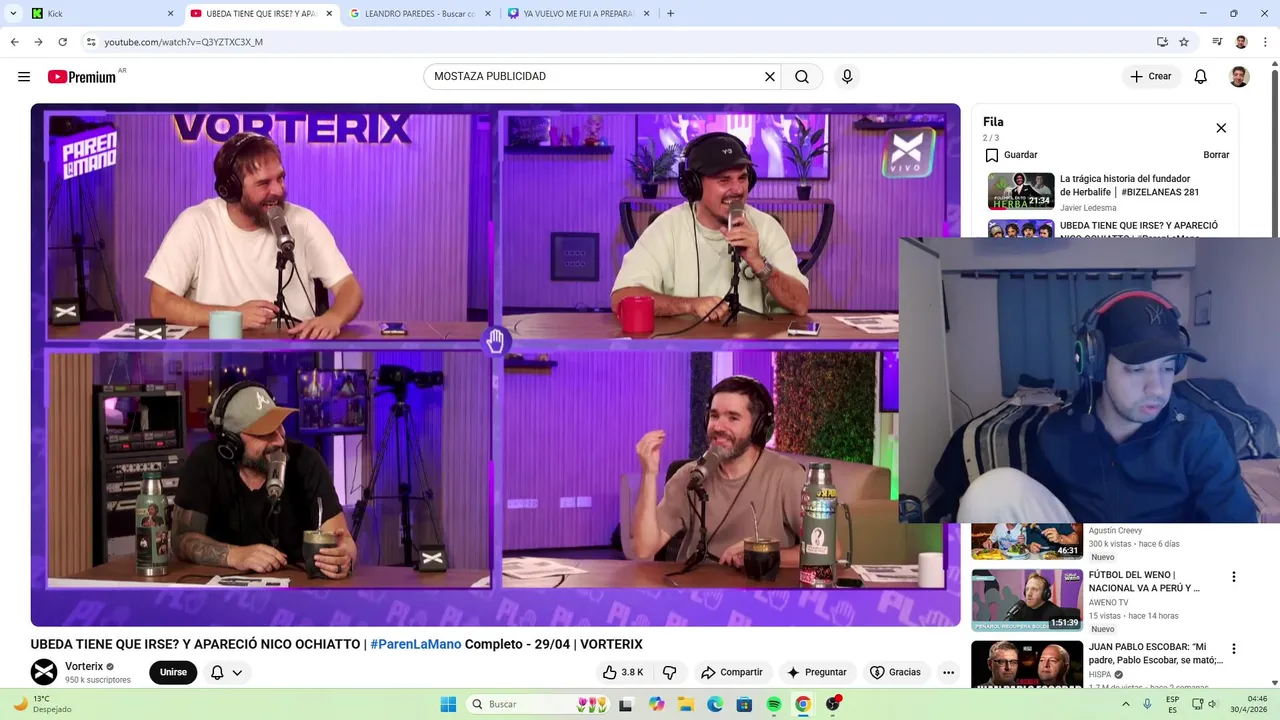Open a new browser tab

click(670, 14)
